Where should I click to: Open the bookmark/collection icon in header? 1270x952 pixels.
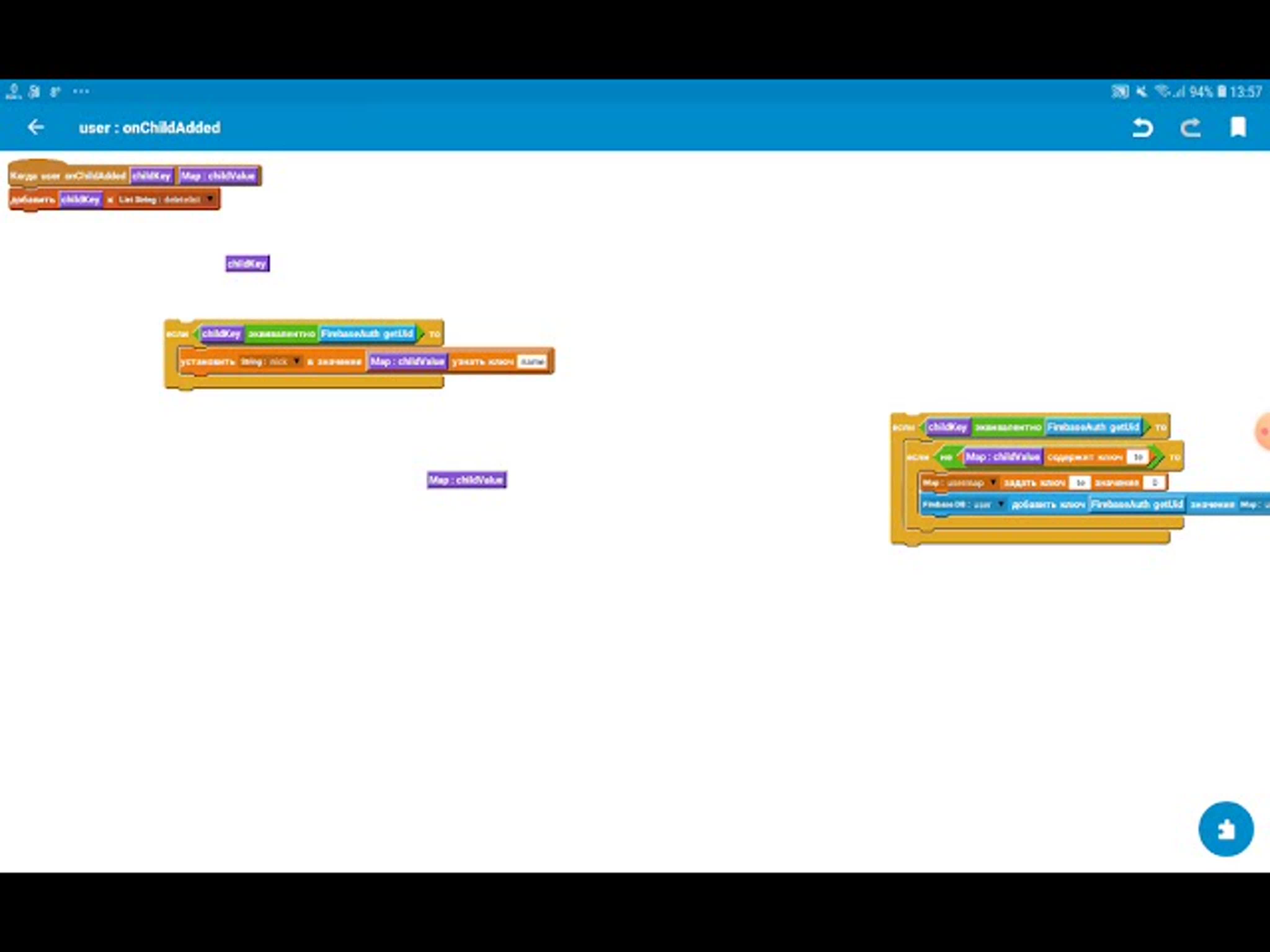[x=1238, y=127]
